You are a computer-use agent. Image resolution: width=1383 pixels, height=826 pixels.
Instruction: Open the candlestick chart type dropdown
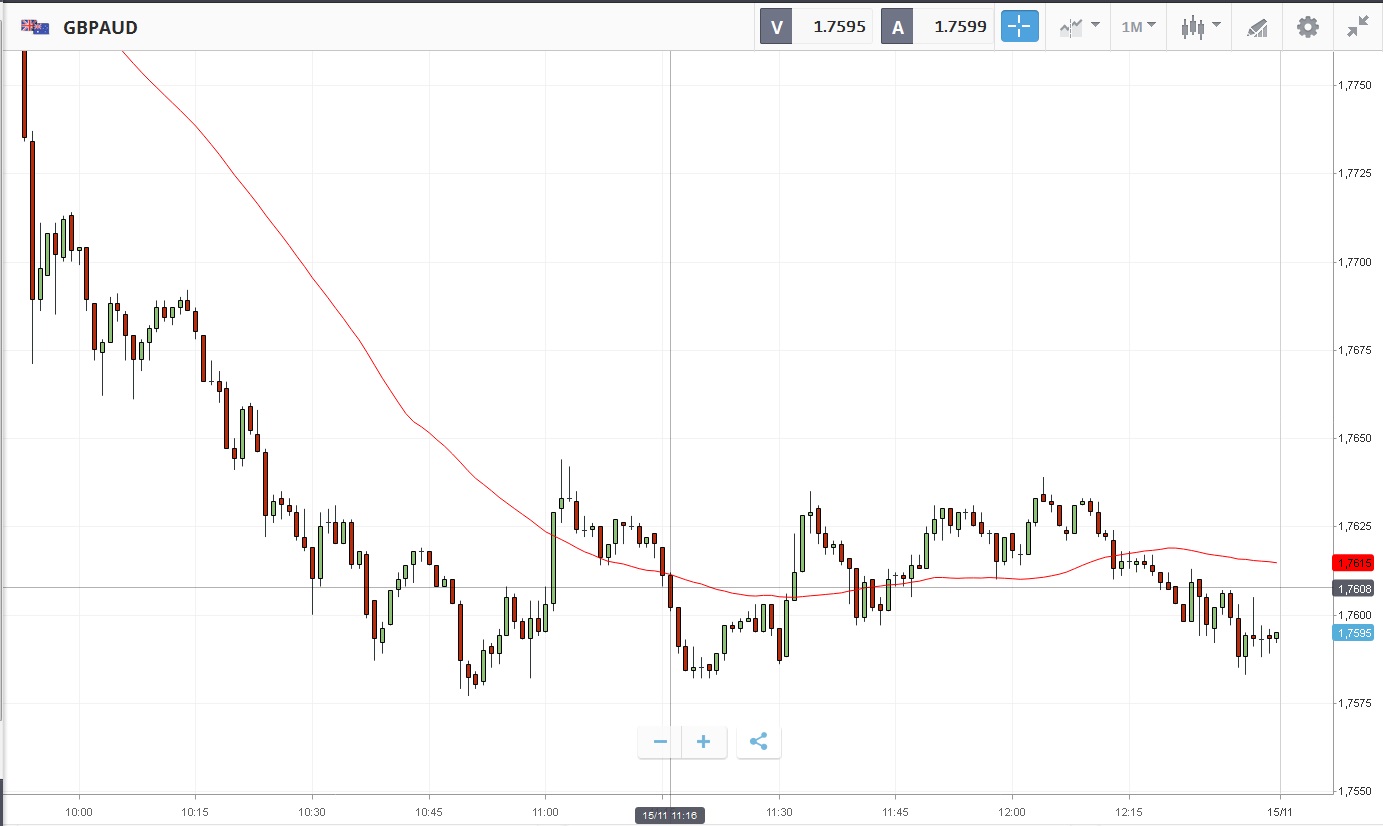pyautogui.click(x=1200, y=27)
